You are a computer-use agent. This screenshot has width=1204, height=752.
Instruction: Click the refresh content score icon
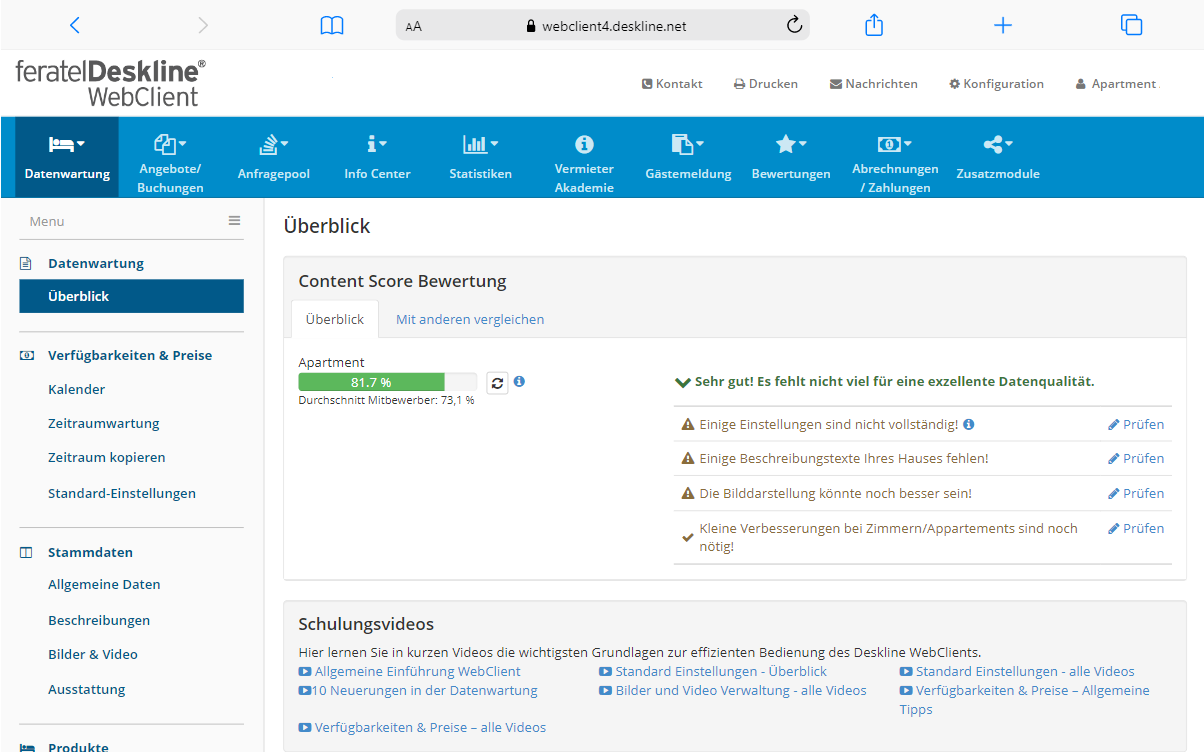pyautogui.click(x=497, y=383)
